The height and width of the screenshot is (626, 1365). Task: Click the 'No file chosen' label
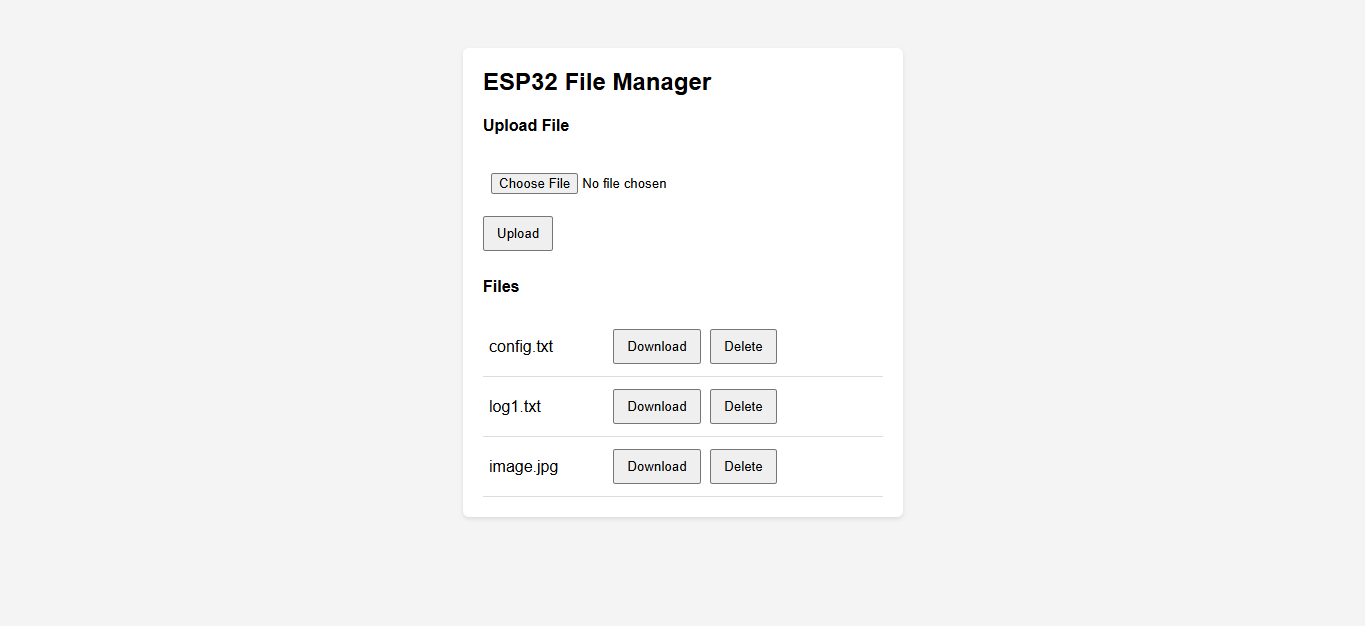(624, 183)
